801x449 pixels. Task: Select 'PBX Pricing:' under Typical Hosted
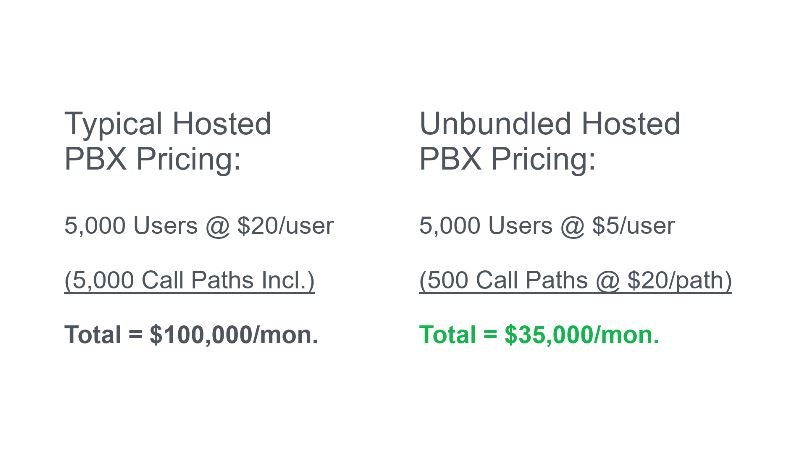pos(152,159)
